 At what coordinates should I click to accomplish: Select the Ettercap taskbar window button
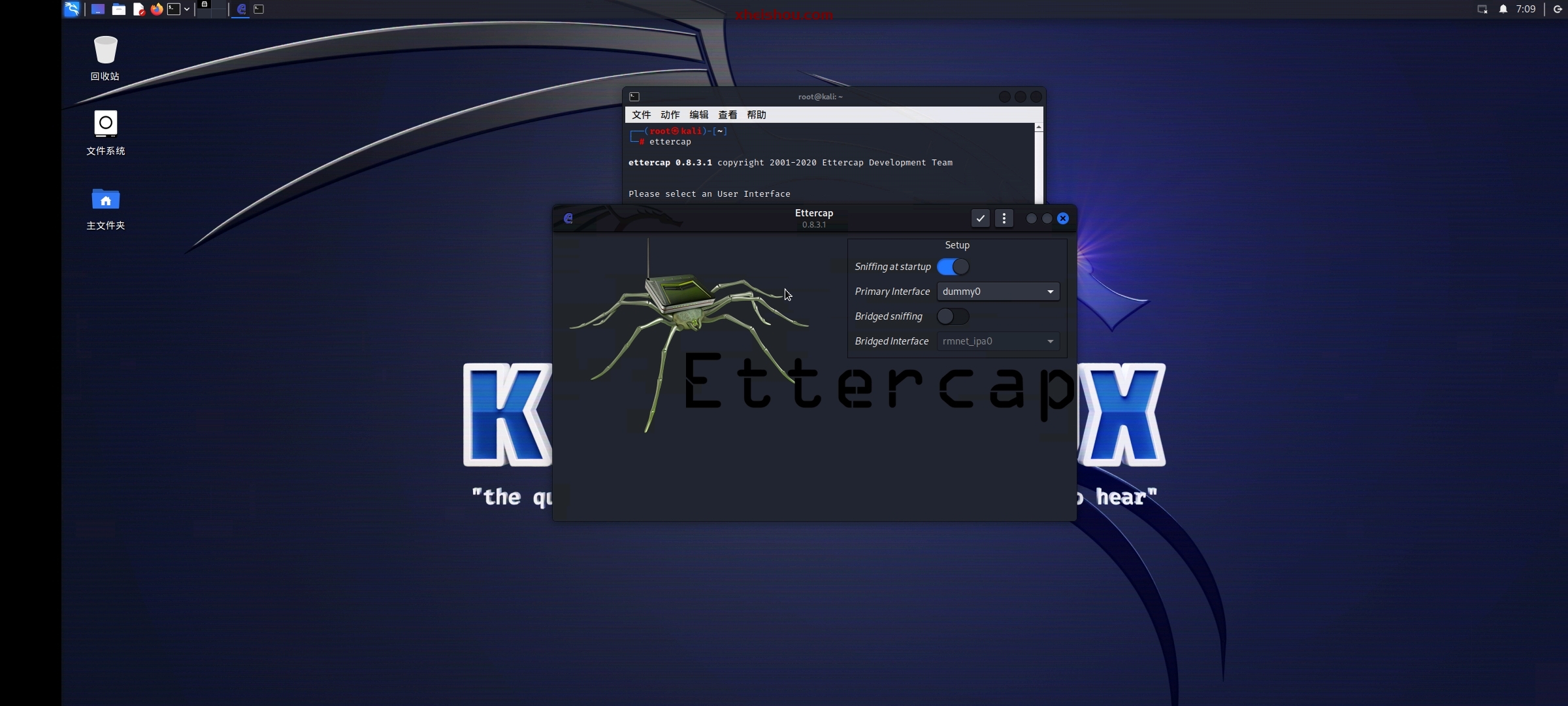pyautogui.click(x=241, y=9)
